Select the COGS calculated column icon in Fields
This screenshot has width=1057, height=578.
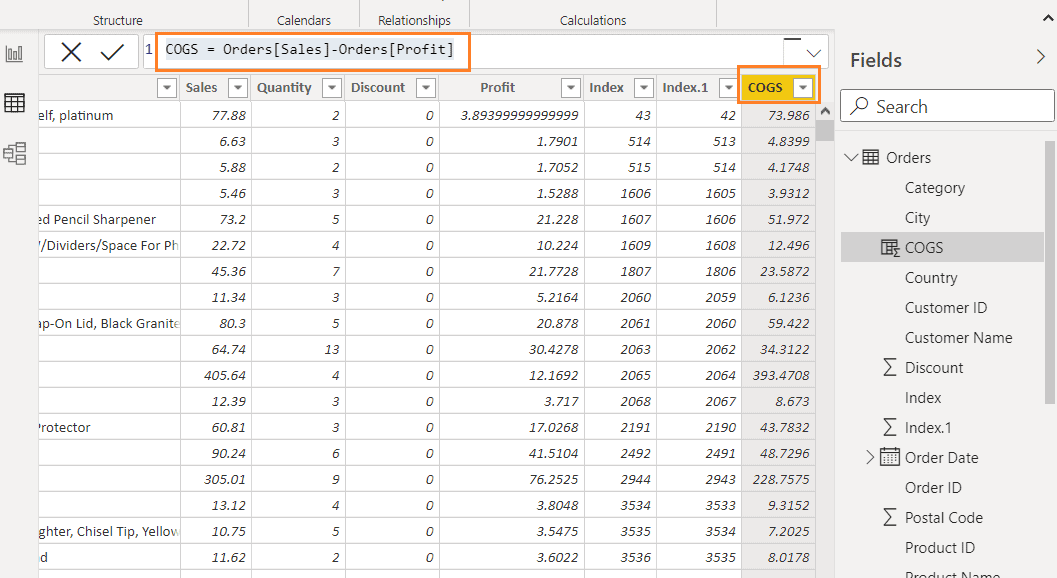[x=887, y=247]
